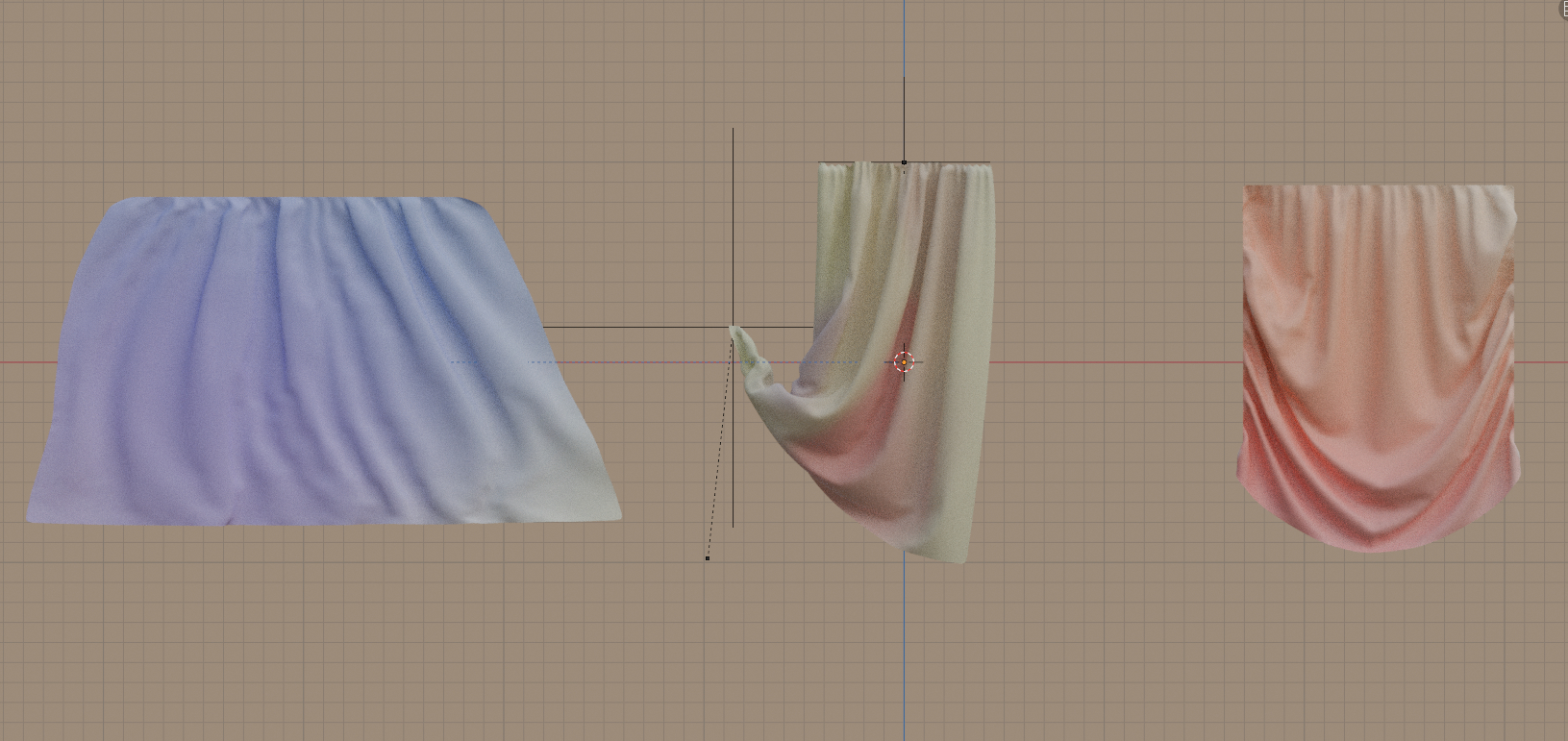Select the black dot atop the middle curtain
Viewport: 1568px width, 741px height.
click(x=904, y=162)
